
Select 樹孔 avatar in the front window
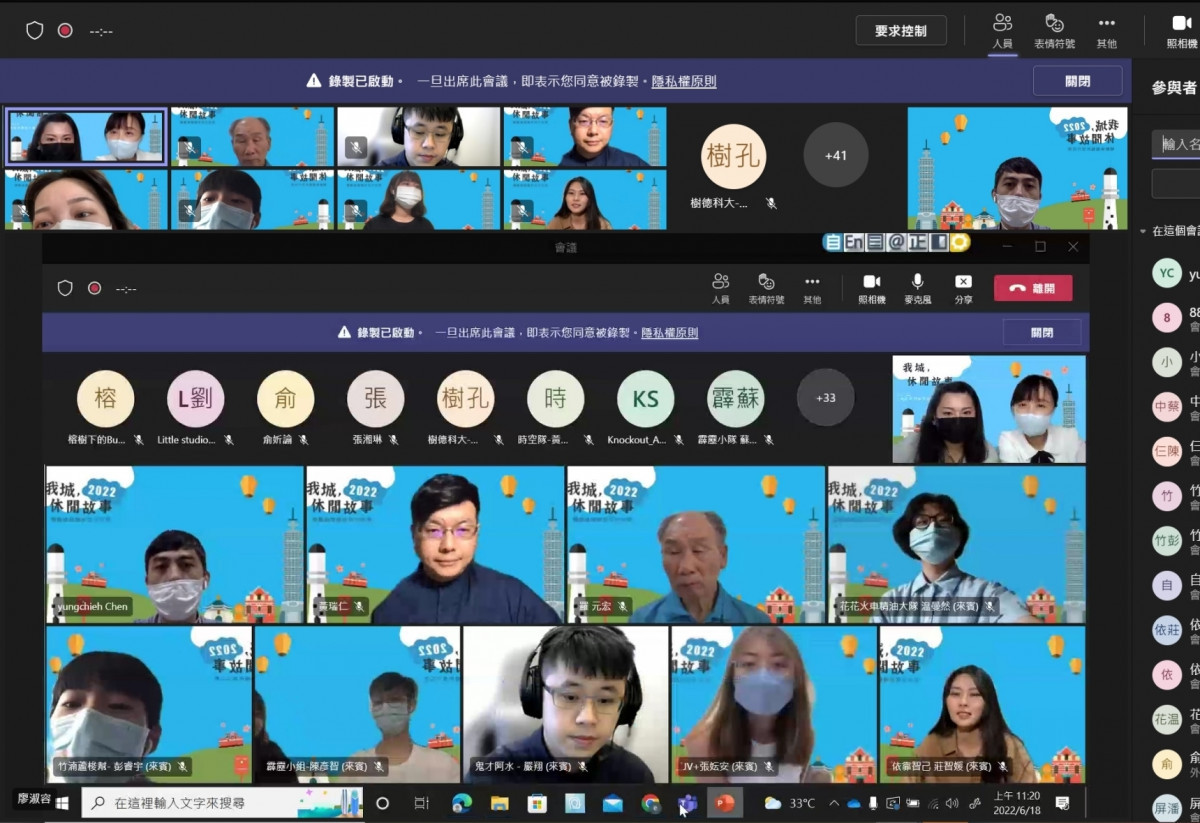point(465,399)
